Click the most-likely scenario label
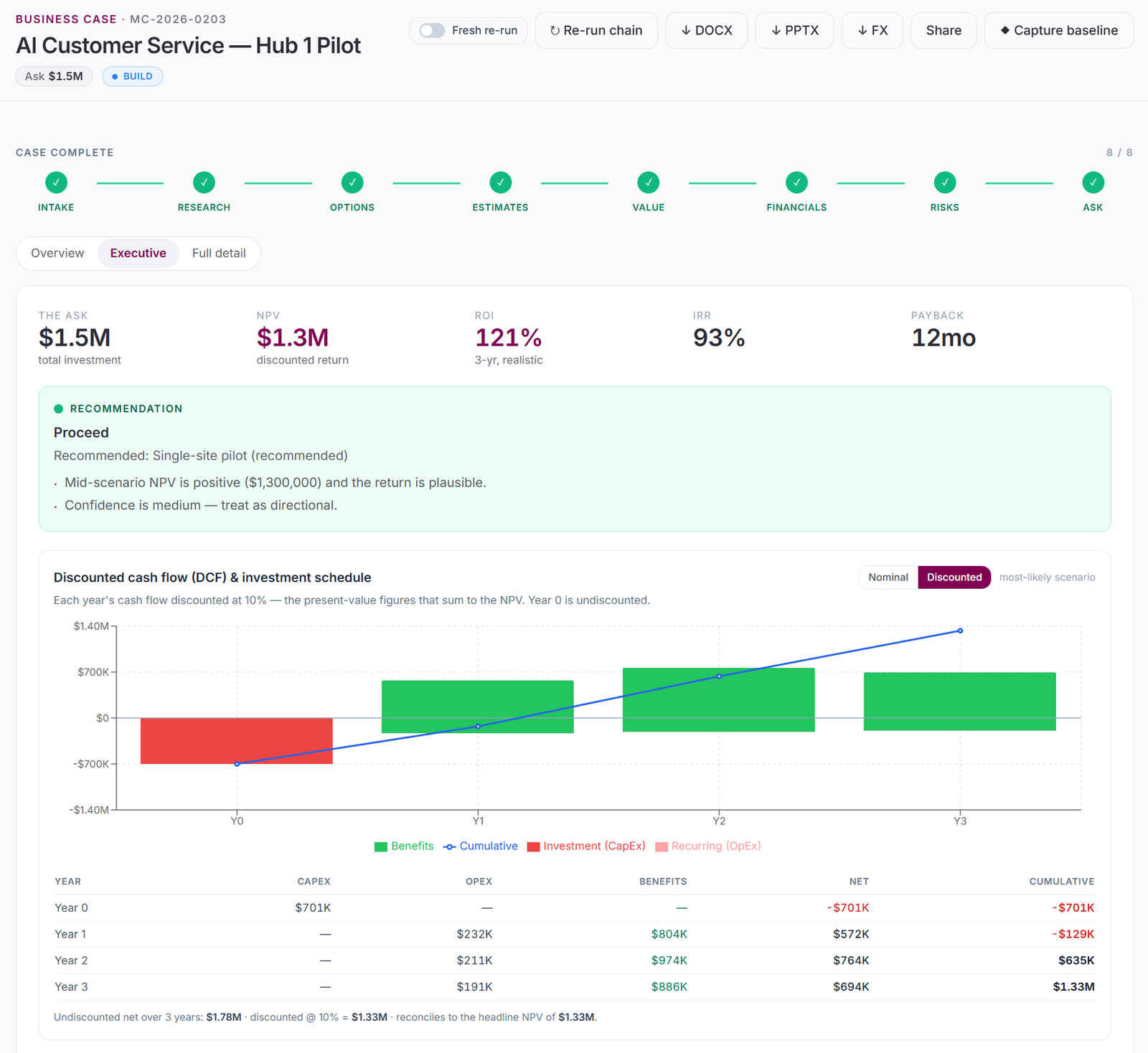Screen dimensions: 1148x1053 pyautogui.click(x=1047, y=577)
